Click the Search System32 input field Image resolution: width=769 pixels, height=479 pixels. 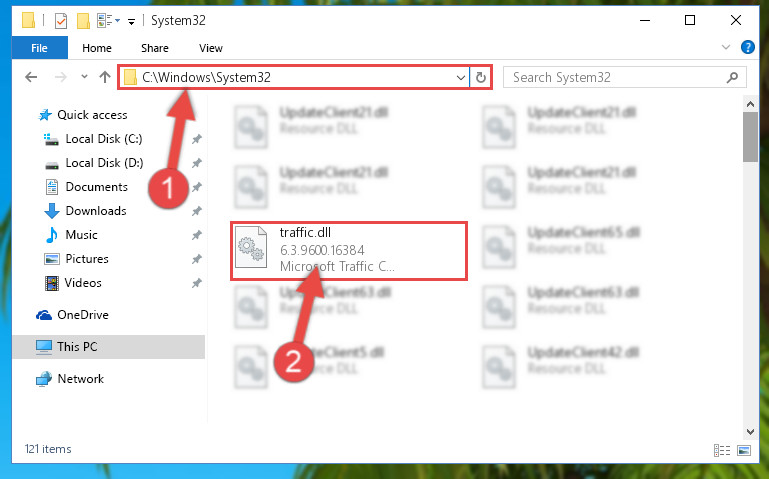(615, 77)
